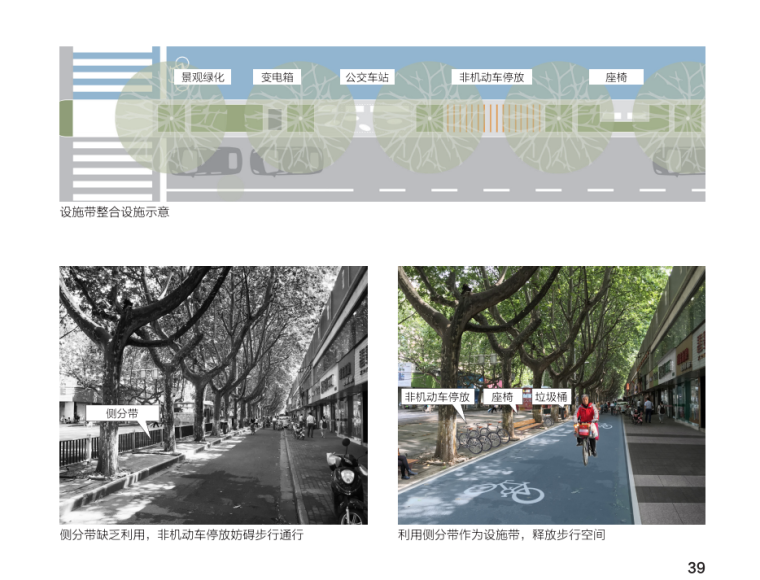
Task: Select the caption 设施带整合设施示意
Action: click(114, 212)
